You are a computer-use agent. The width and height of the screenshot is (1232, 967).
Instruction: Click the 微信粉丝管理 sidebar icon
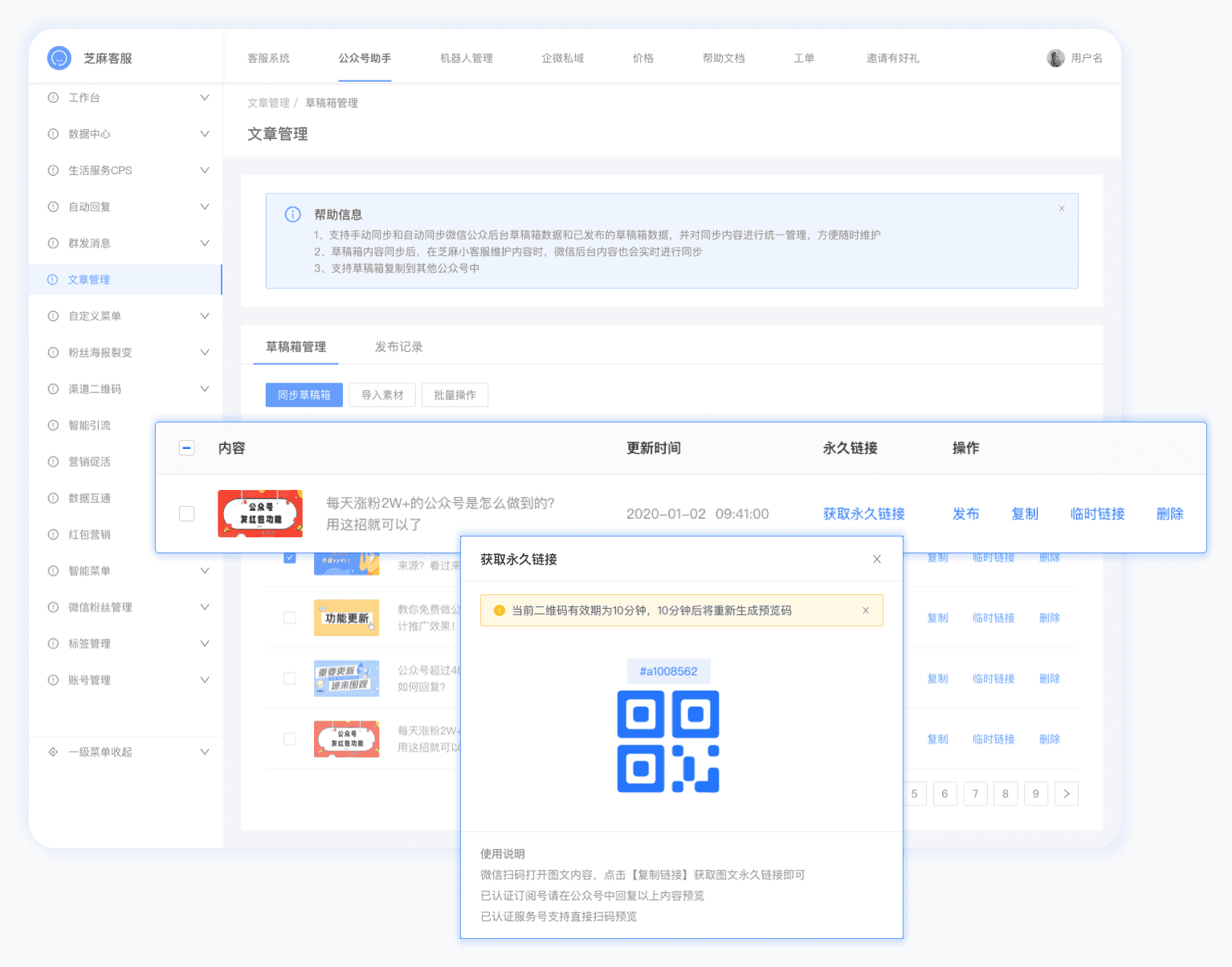pos(53,607)
